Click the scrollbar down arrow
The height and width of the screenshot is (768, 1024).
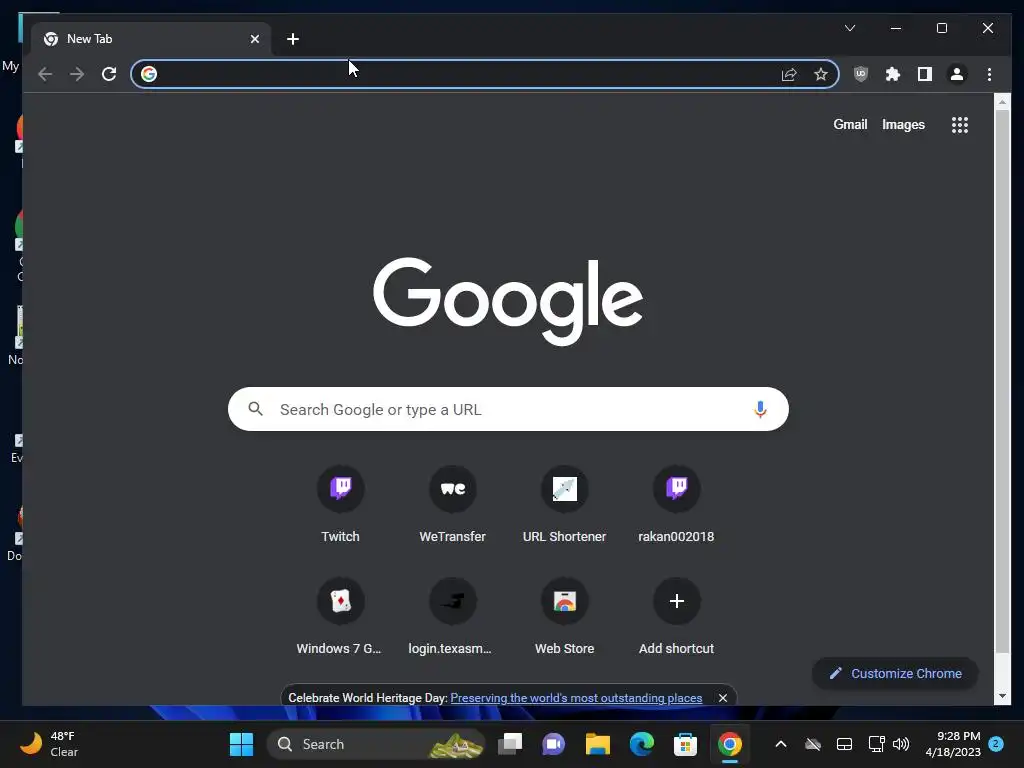pyautogui.click(x=1002, y=696)
